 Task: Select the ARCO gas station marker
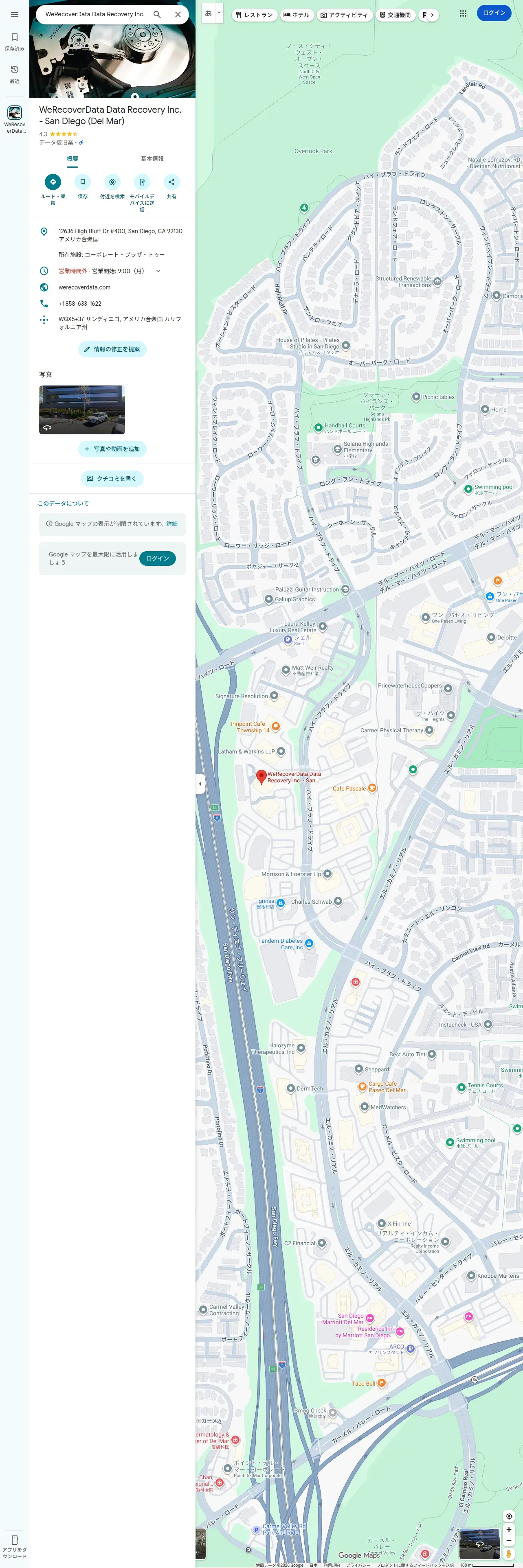click(x=410, y=1348)
